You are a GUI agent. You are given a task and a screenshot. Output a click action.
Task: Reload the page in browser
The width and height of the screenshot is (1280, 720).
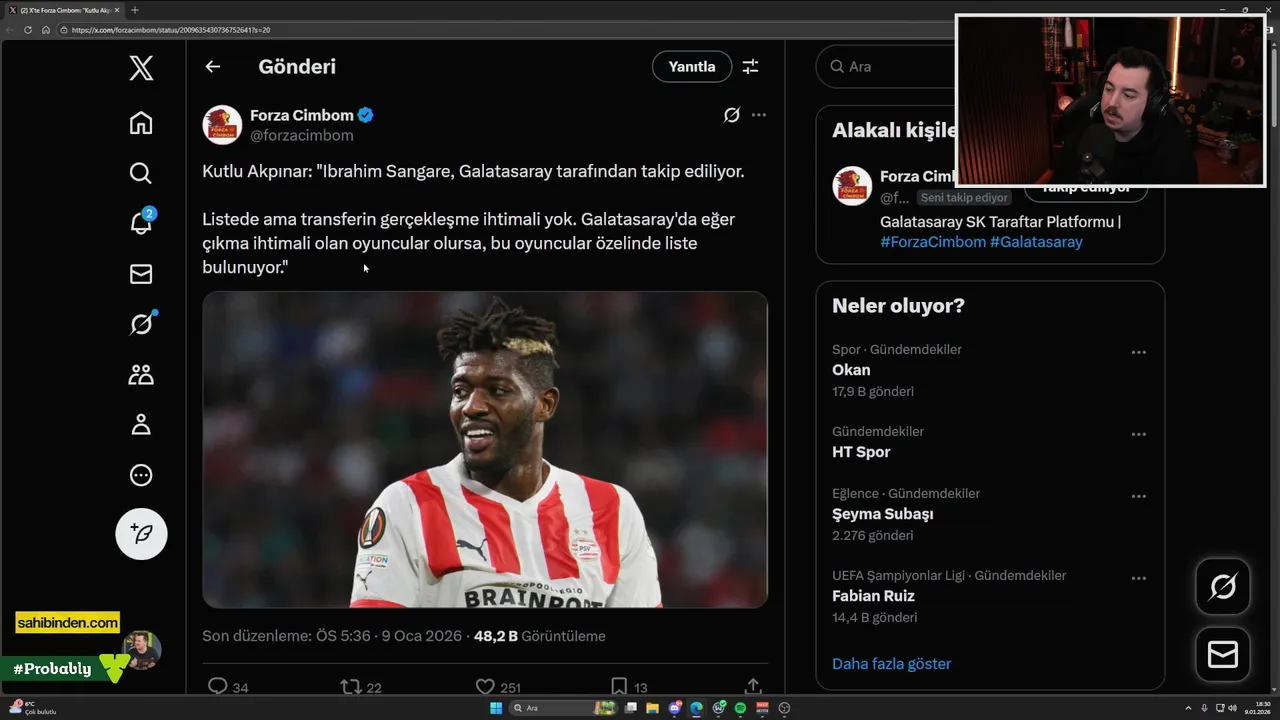[x=28, y=30]
